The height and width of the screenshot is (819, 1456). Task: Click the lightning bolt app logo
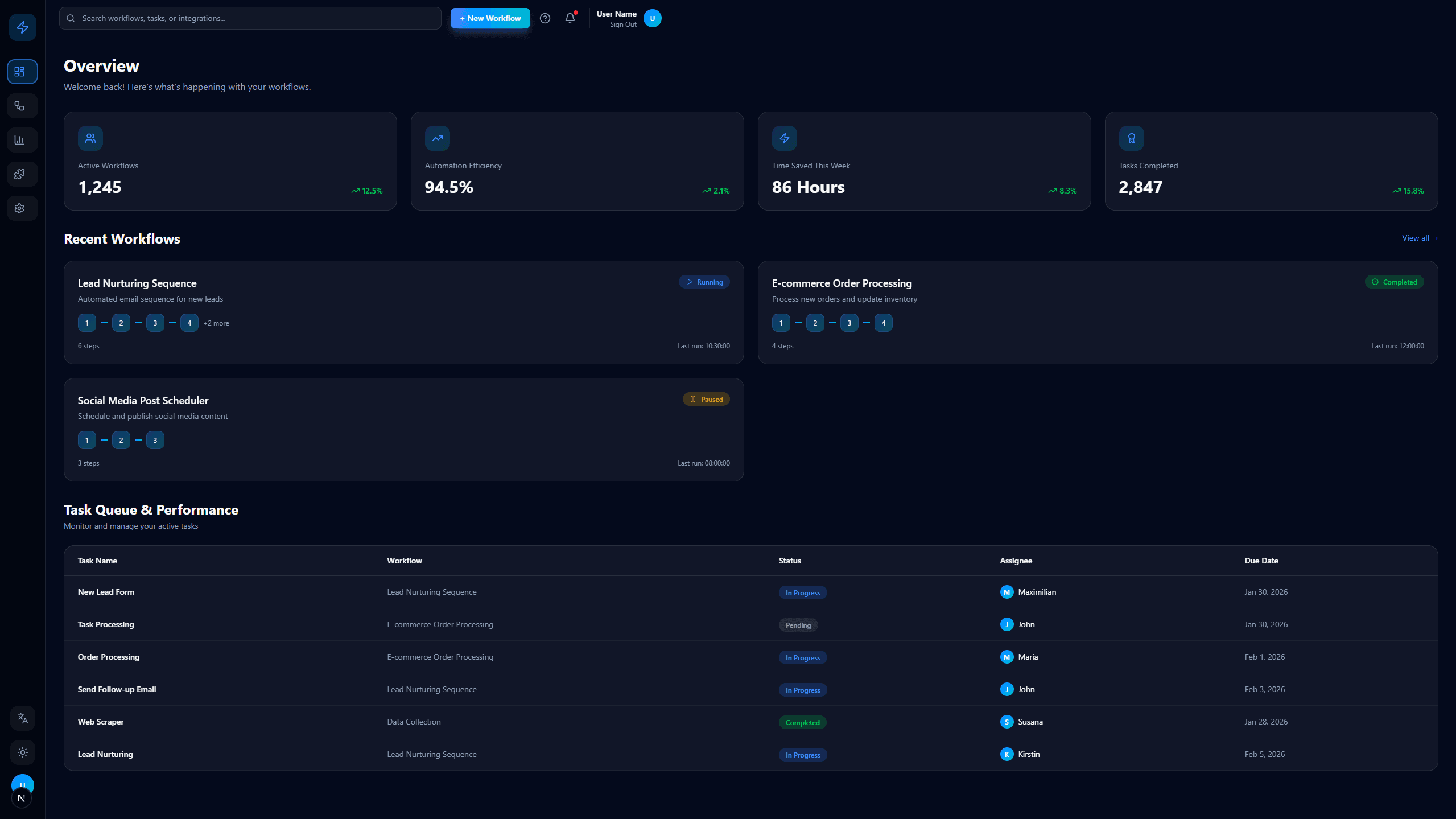coord(23,27)
